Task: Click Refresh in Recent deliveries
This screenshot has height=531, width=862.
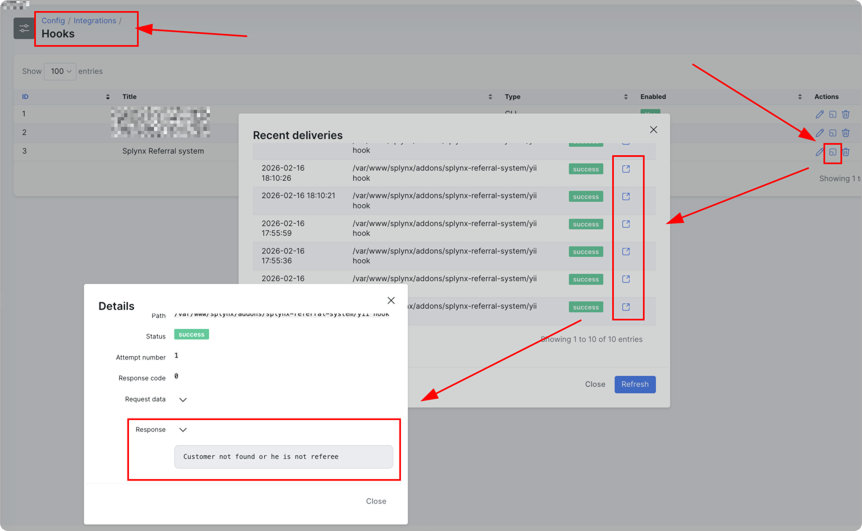Action: coord(634,384)
